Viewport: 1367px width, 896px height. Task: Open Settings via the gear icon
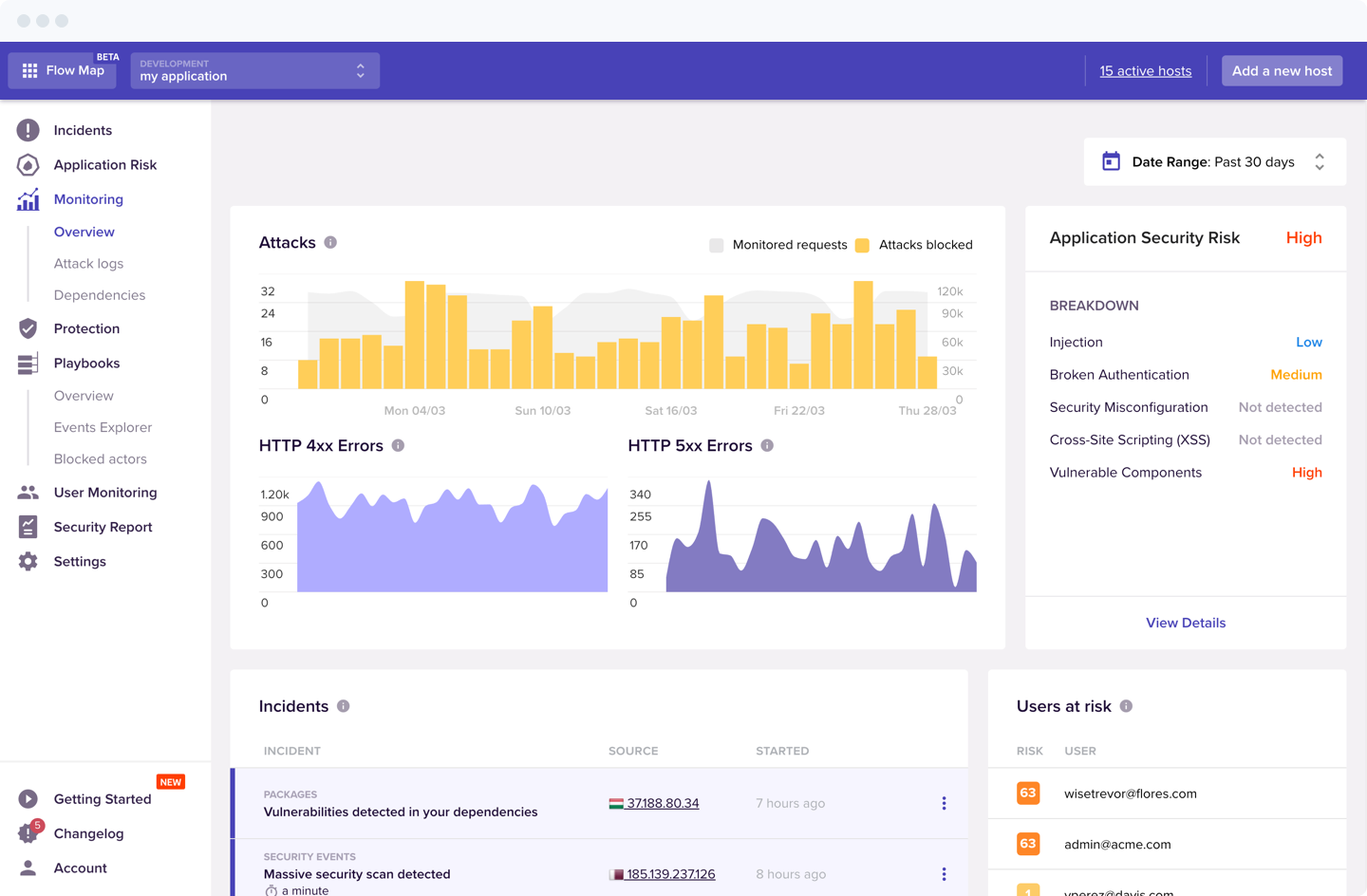(28, 562)
